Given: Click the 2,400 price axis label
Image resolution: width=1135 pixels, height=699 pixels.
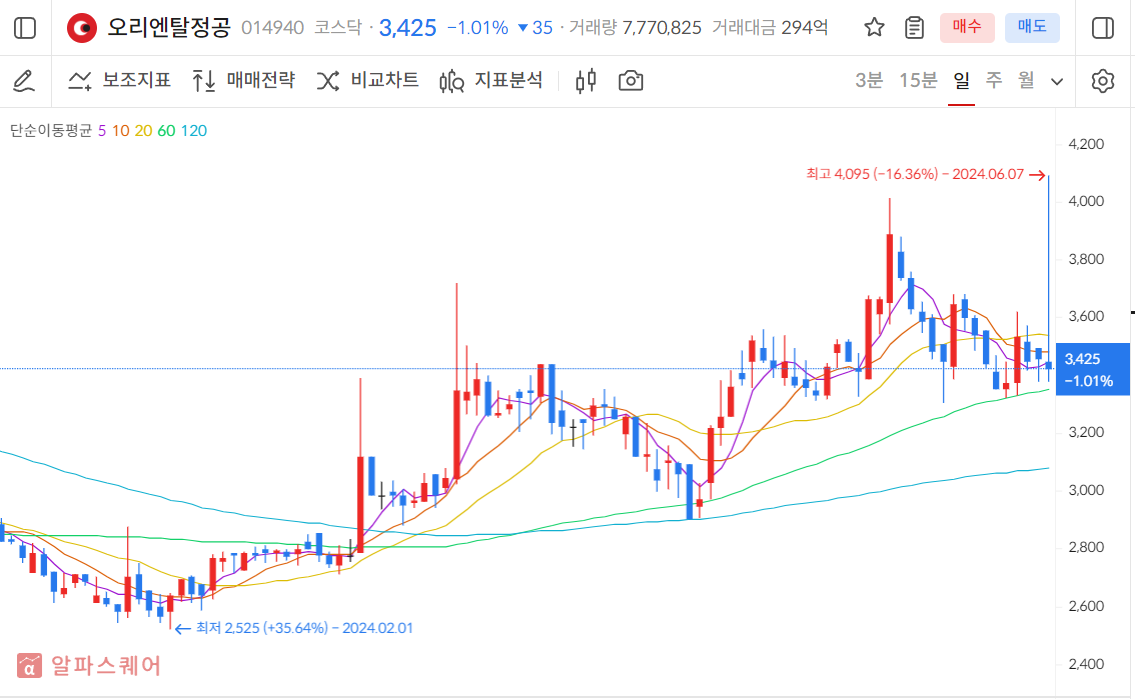Looking at the screenshot, I should click(1086, 664).
